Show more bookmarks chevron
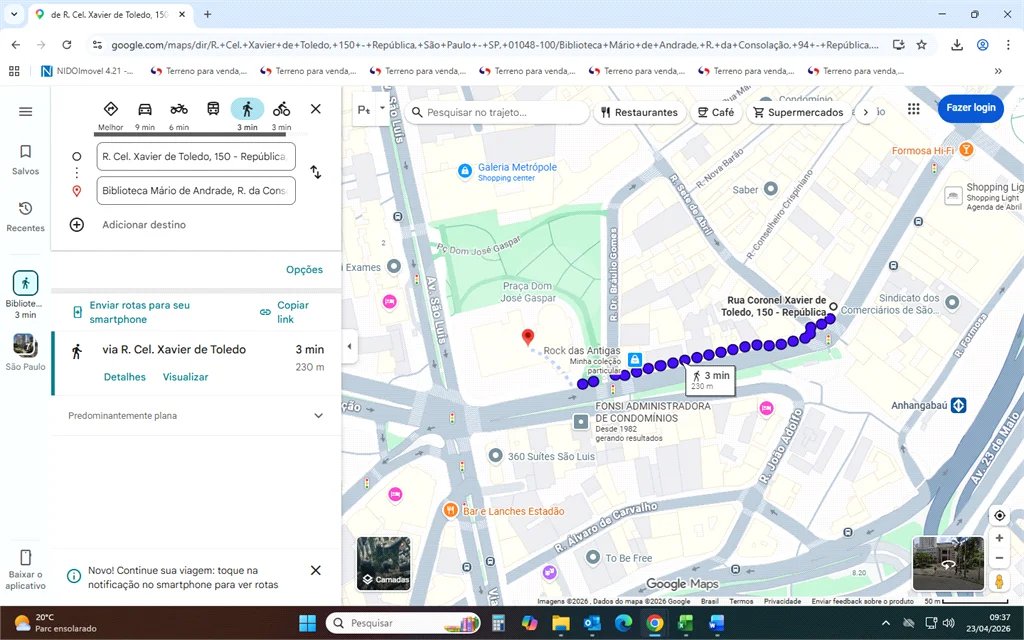Viewport: 1024px width, 640px height. (998, 71)
